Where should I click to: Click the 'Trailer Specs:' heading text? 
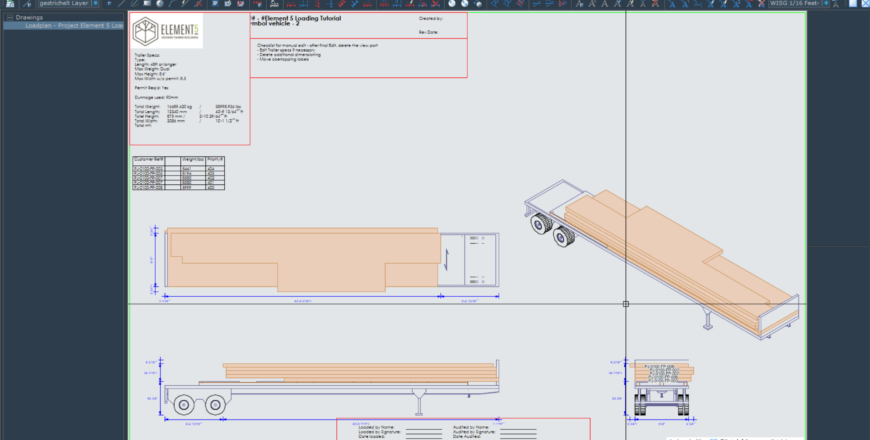pyautogui.click(x=147, y=55)
